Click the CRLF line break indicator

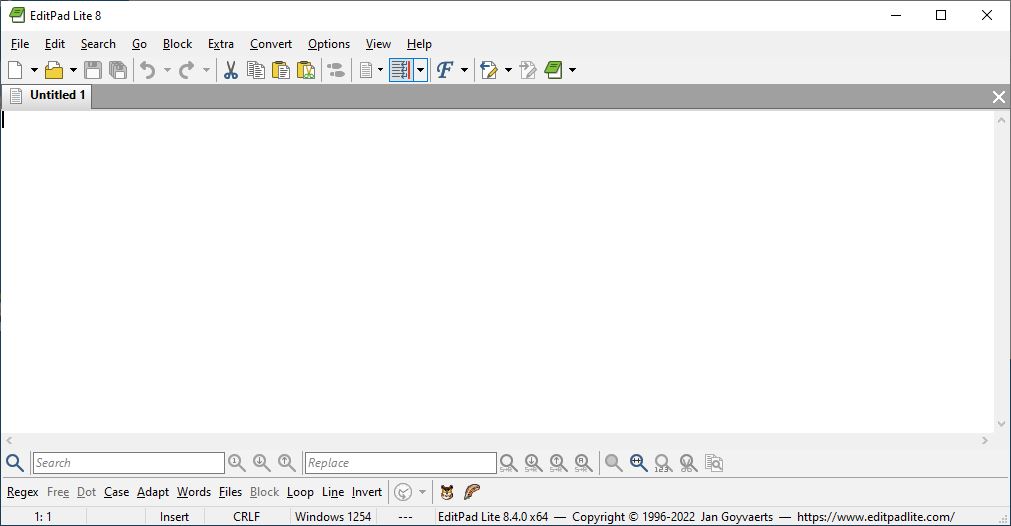246,517
